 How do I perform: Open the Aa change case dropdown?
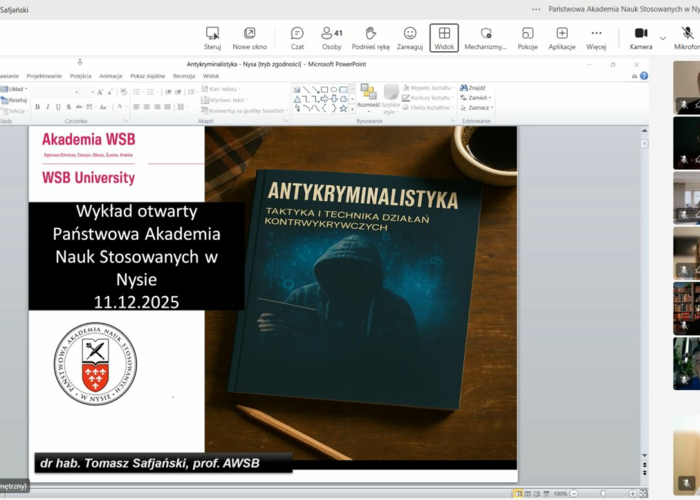click(104, 107)
